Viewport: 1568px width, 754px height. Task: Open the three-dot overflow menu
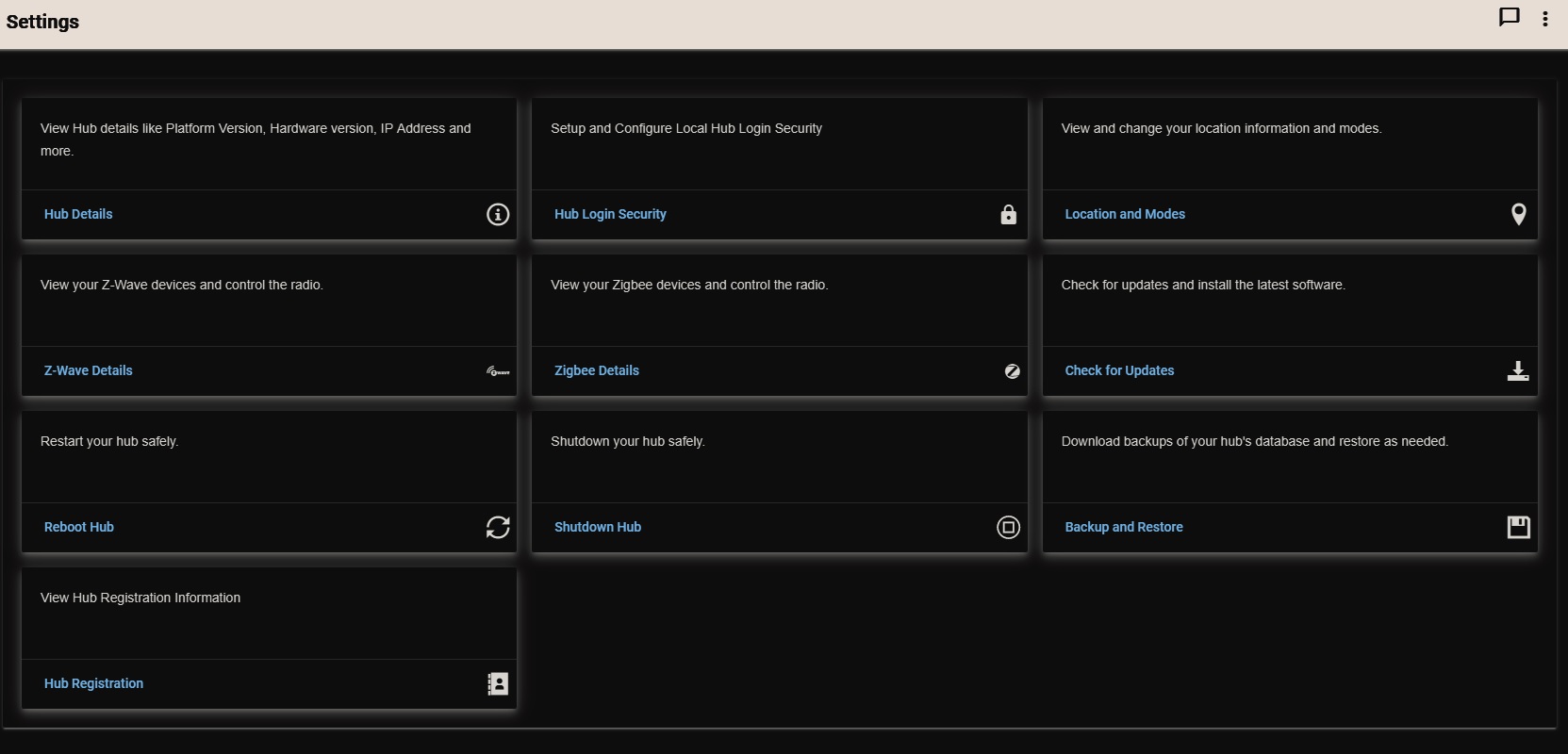(x=1544, y=19)
